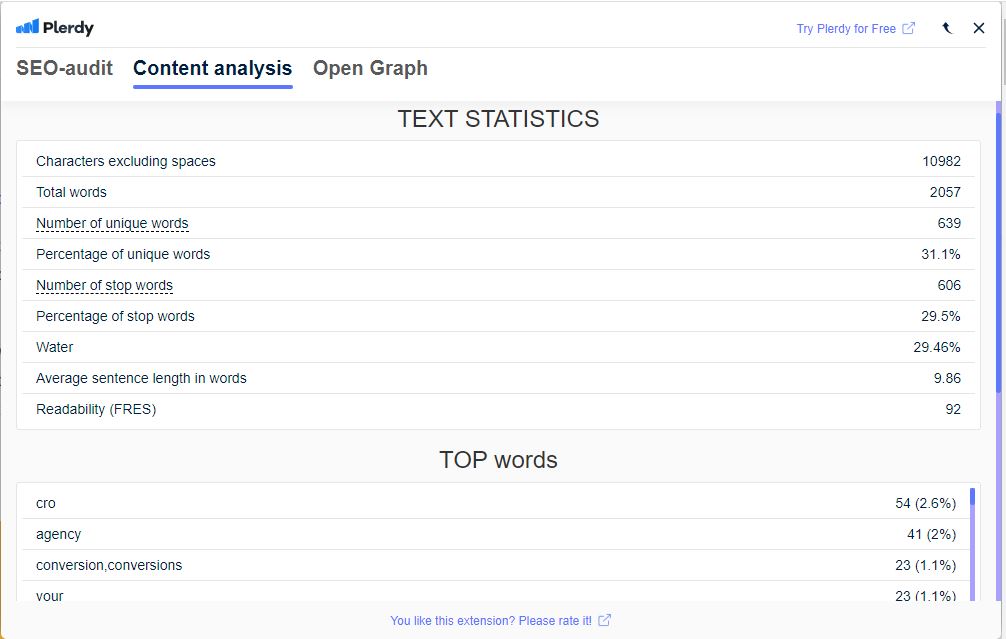
Task: Select the value 9.86
Action: tap(947, 379)
